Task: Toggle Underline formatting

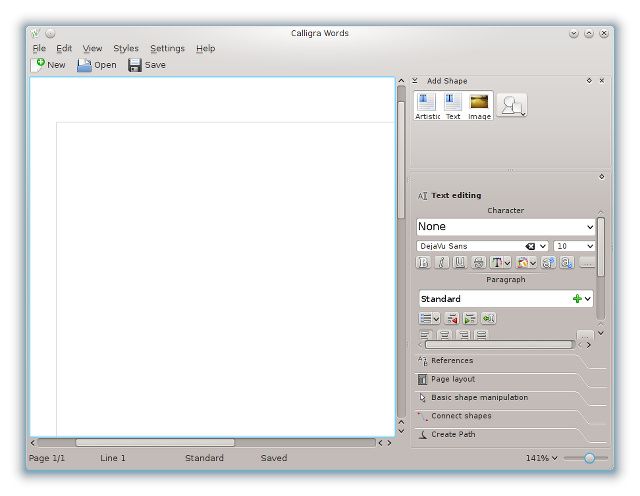Action: click(460, 262)
